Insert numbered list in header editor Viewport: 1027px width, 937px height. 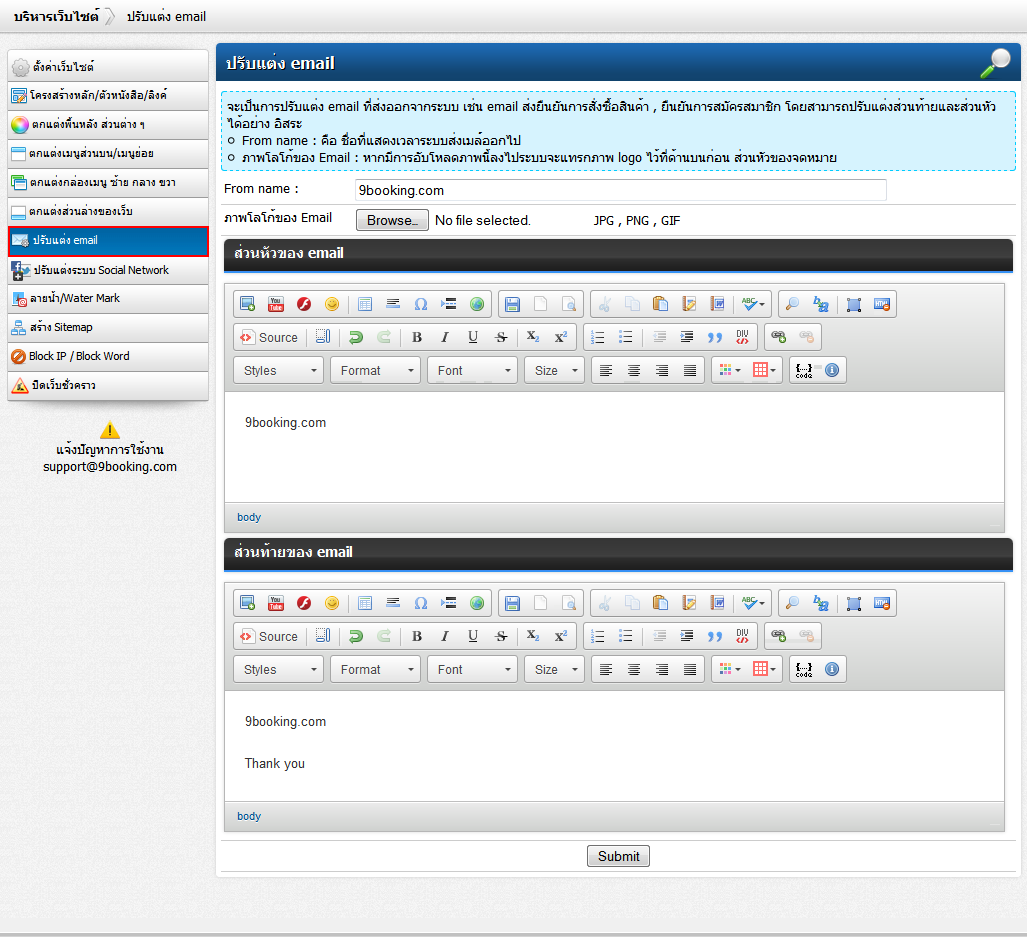pos(597,337)
